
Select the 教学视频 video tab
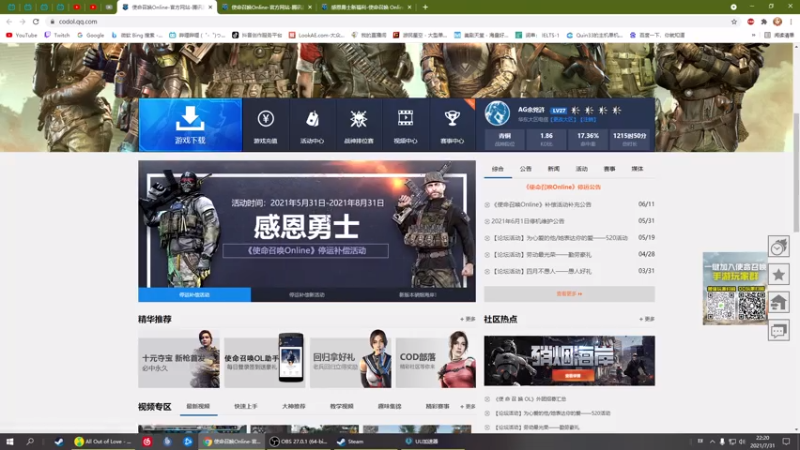point(342,407)
